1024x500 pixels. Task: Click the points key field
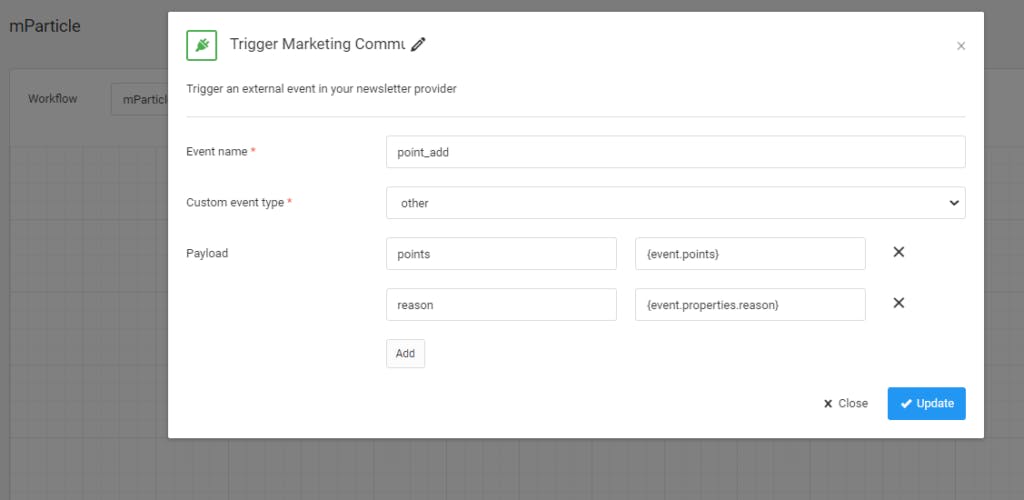pyautogui.click(x=501, y=254)
